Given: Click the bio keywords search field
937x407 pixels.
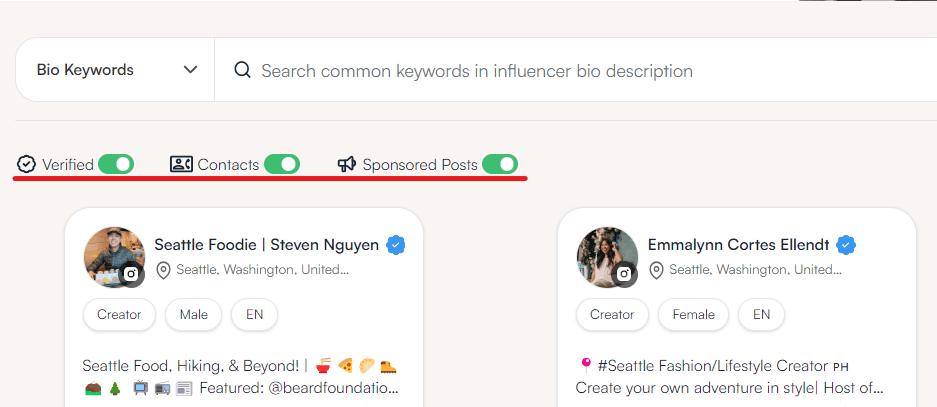Looking at the screenshot, I should click(575, 70).
